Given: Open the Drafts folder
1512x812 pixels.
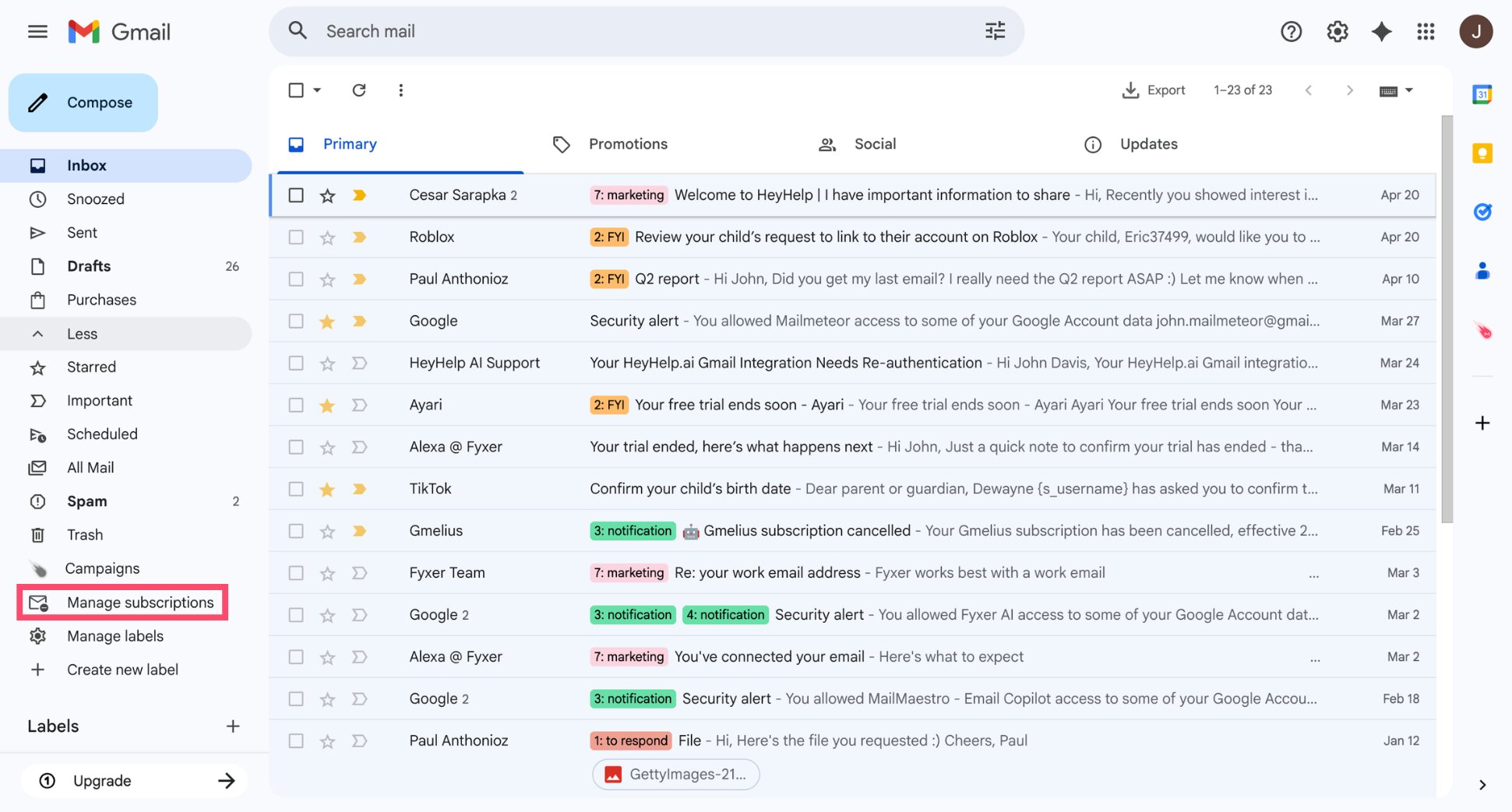Looking at the screenshot, I should pos(125,266).
